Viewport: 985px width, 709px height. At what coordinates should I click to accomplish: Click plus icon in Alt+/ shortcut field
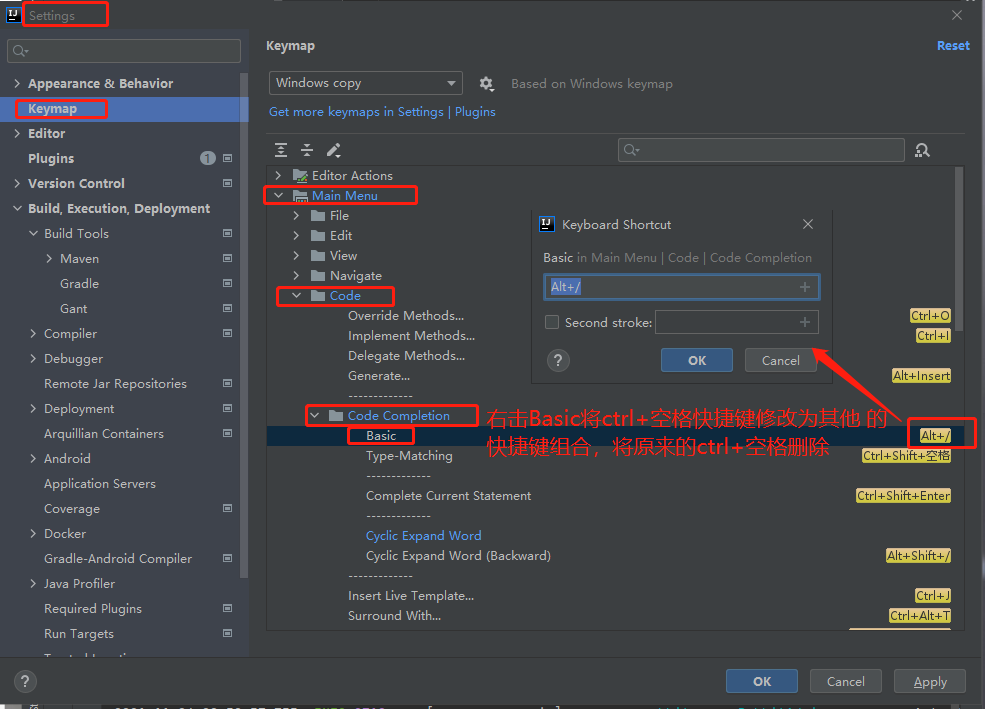[x=805, y=287]
